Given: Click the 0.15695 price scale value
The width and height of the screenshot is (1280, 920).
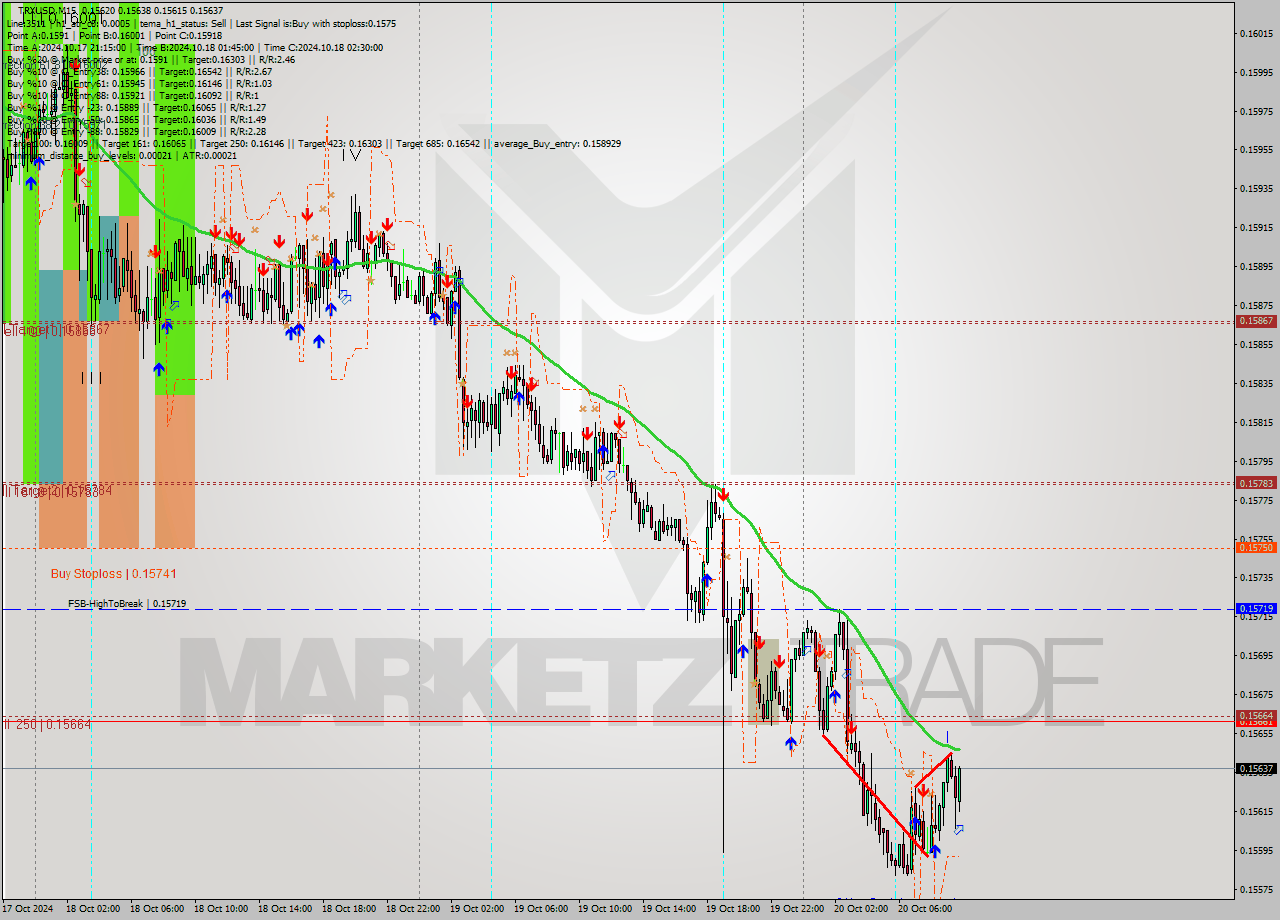Looking at the screenshot, I should point(1256,655).
